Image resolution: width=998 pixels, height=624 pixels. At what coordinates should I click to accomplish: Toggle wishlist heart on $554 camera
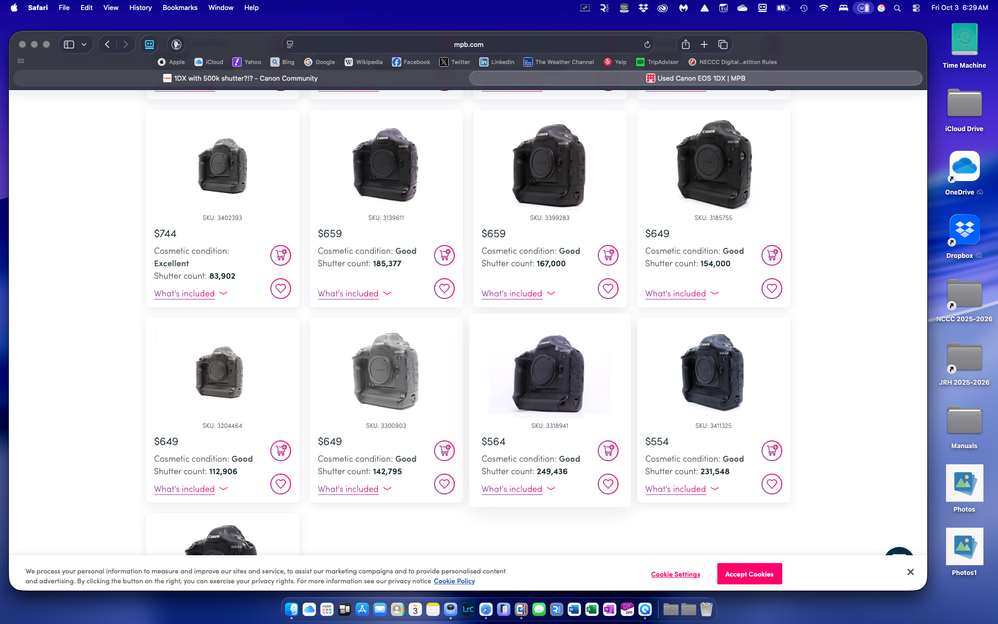[772, 484]
